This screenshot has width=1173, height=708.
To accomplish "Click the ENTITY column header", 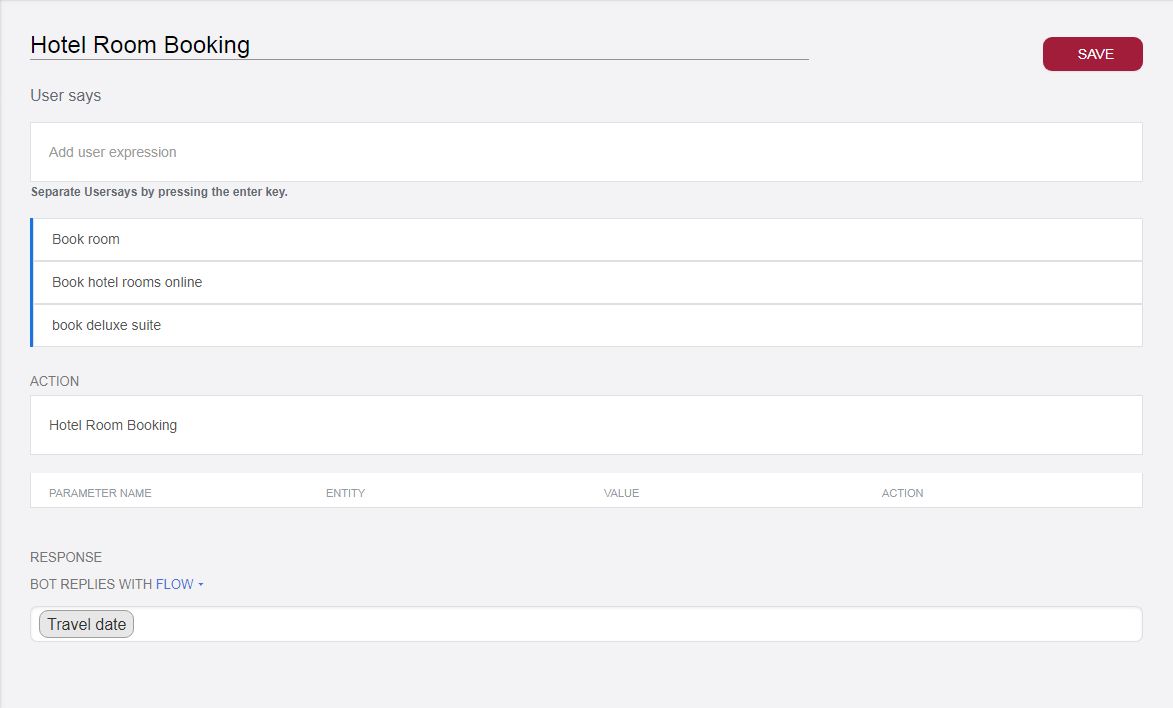I will (345, 493).
